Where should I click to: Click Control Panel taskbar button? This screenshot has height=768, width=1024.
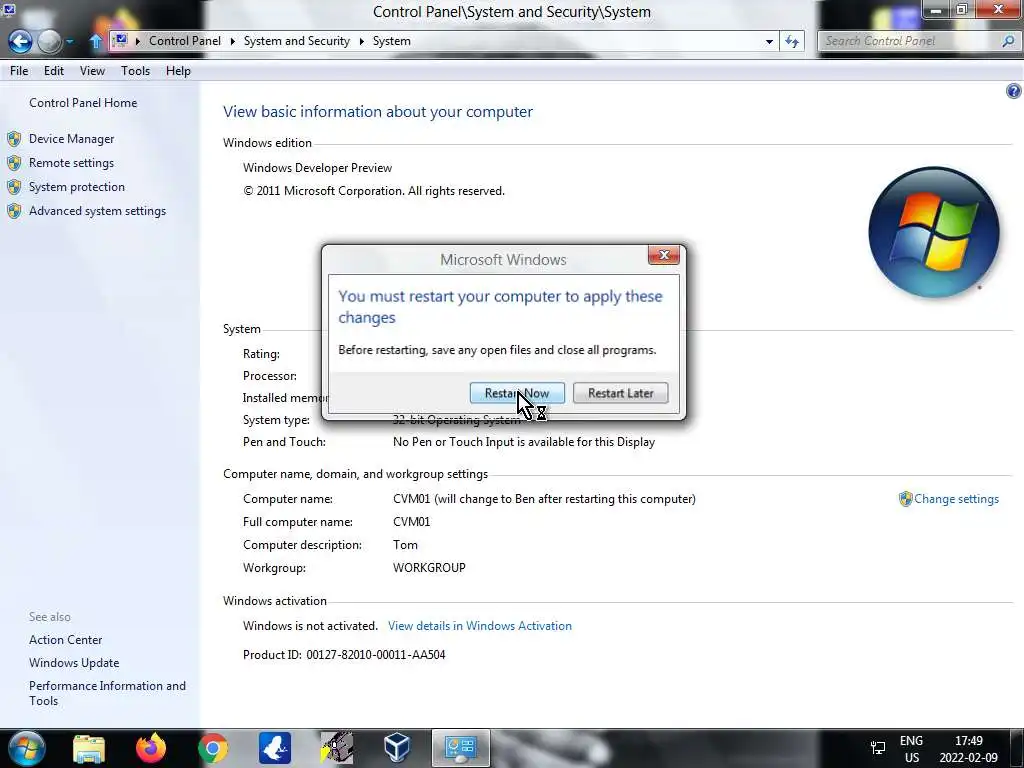[460, 748]
